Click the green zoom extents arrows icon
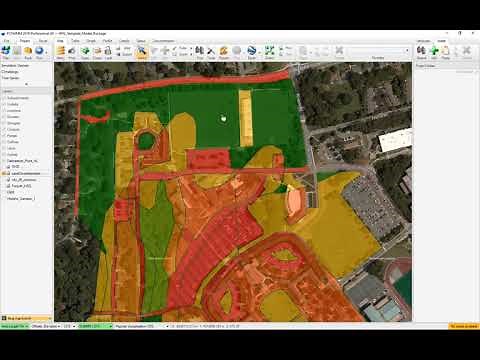 (269, 51)
